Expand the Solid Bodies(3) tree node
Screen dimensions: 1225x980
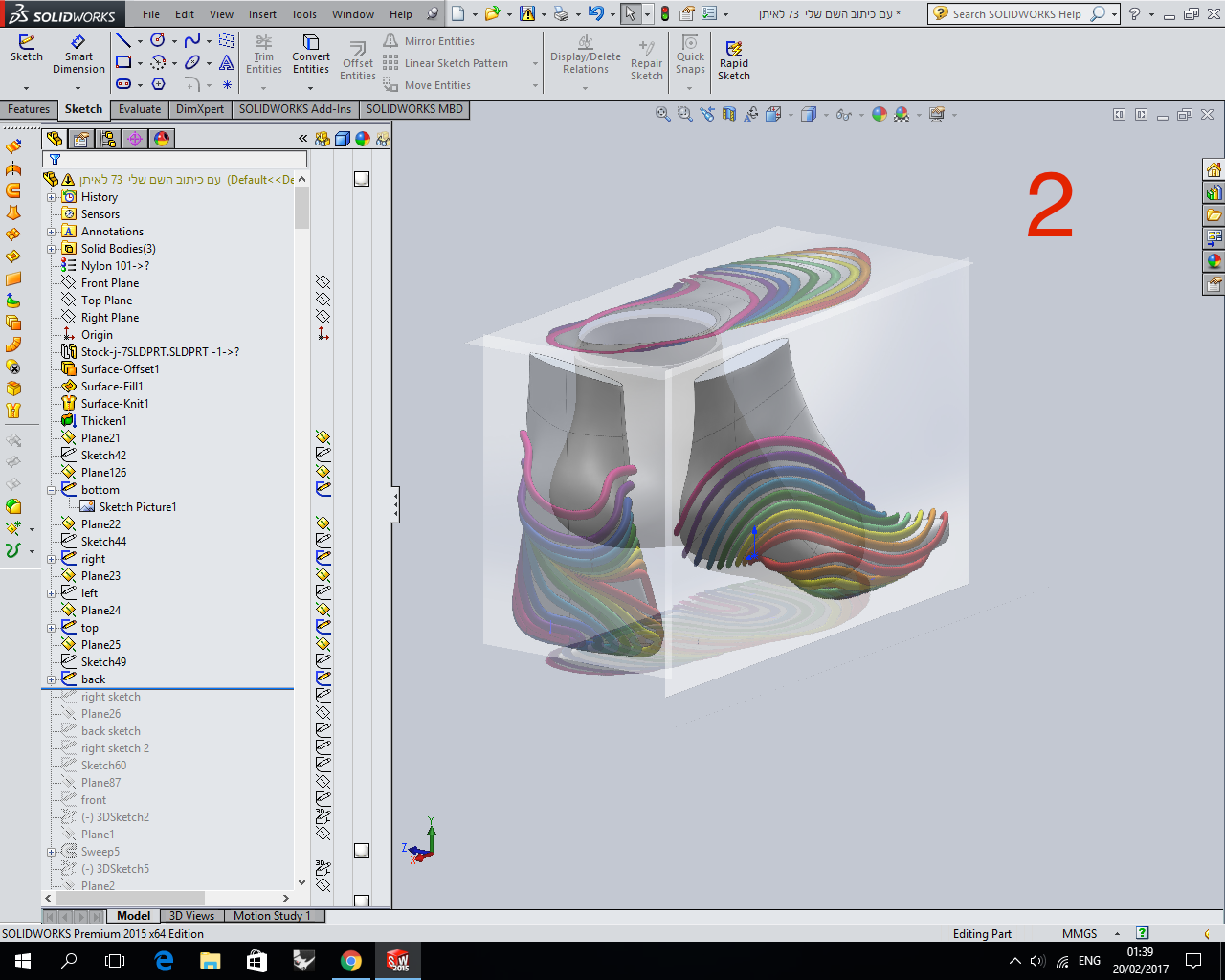click(53, 248)
